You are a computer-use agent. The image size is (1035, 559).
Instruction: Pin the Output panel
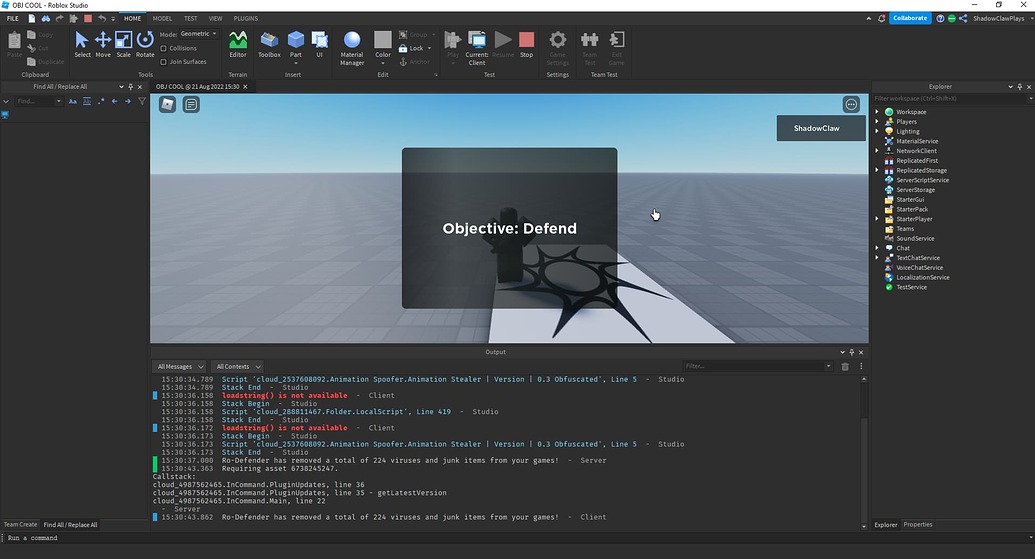point(851,352)
